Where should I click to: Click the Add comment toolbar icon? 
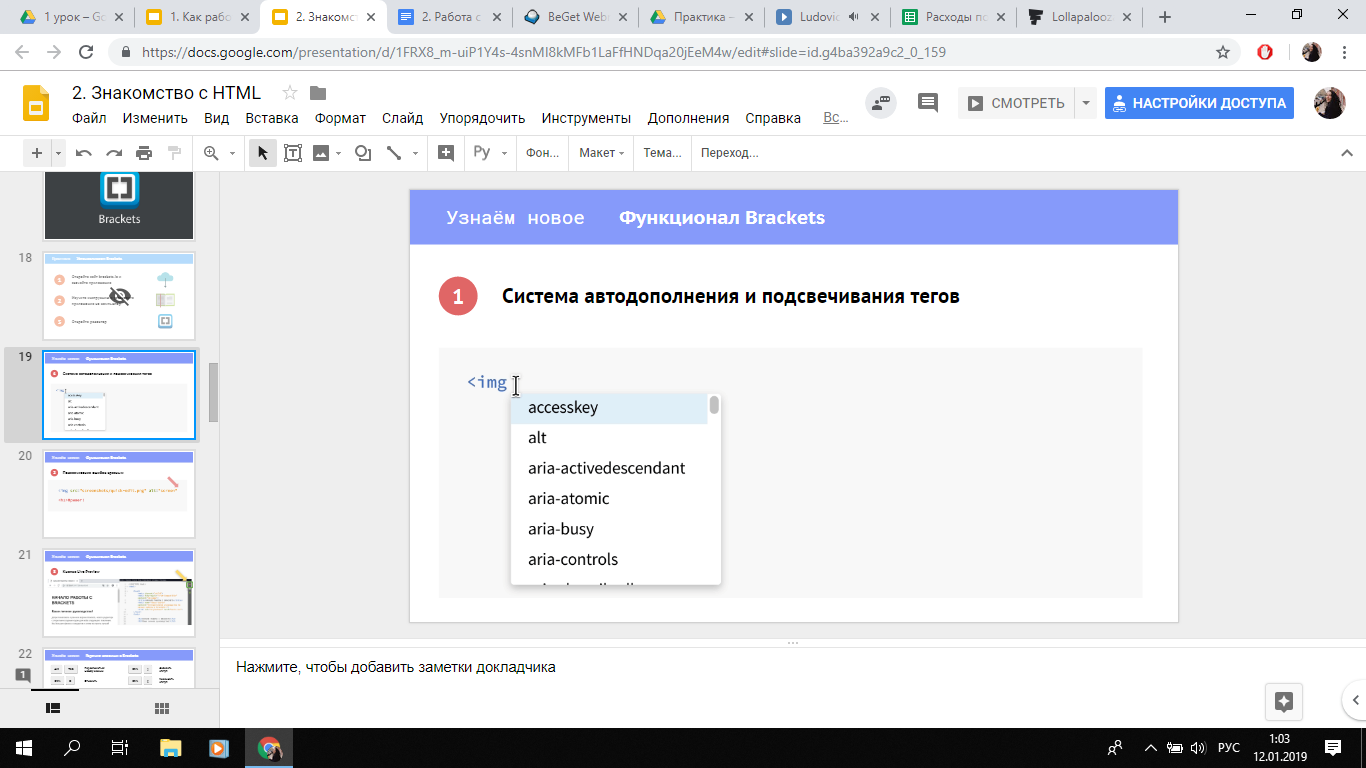point(446,153)
